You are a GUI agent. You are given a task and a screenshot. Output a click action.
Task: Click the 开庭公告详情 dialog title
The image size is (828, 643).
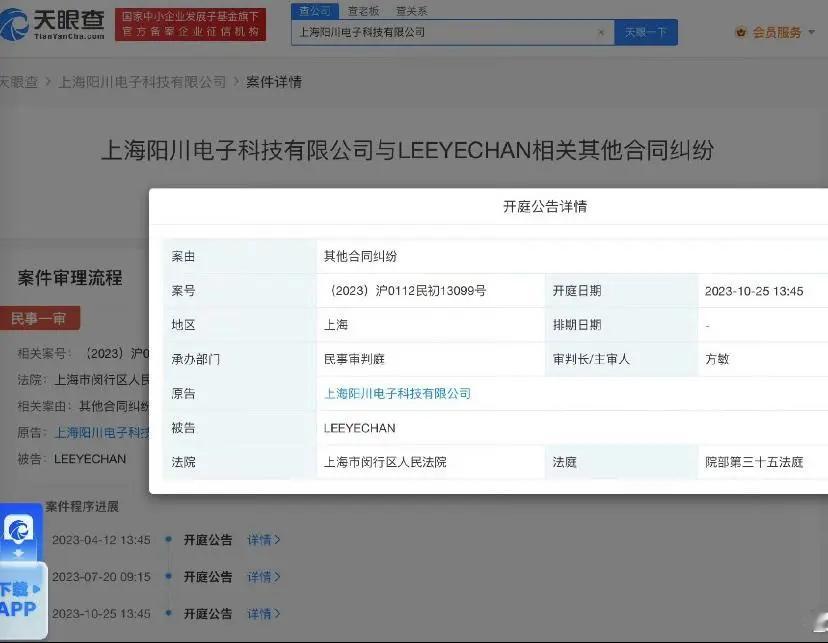coord(545,206)
